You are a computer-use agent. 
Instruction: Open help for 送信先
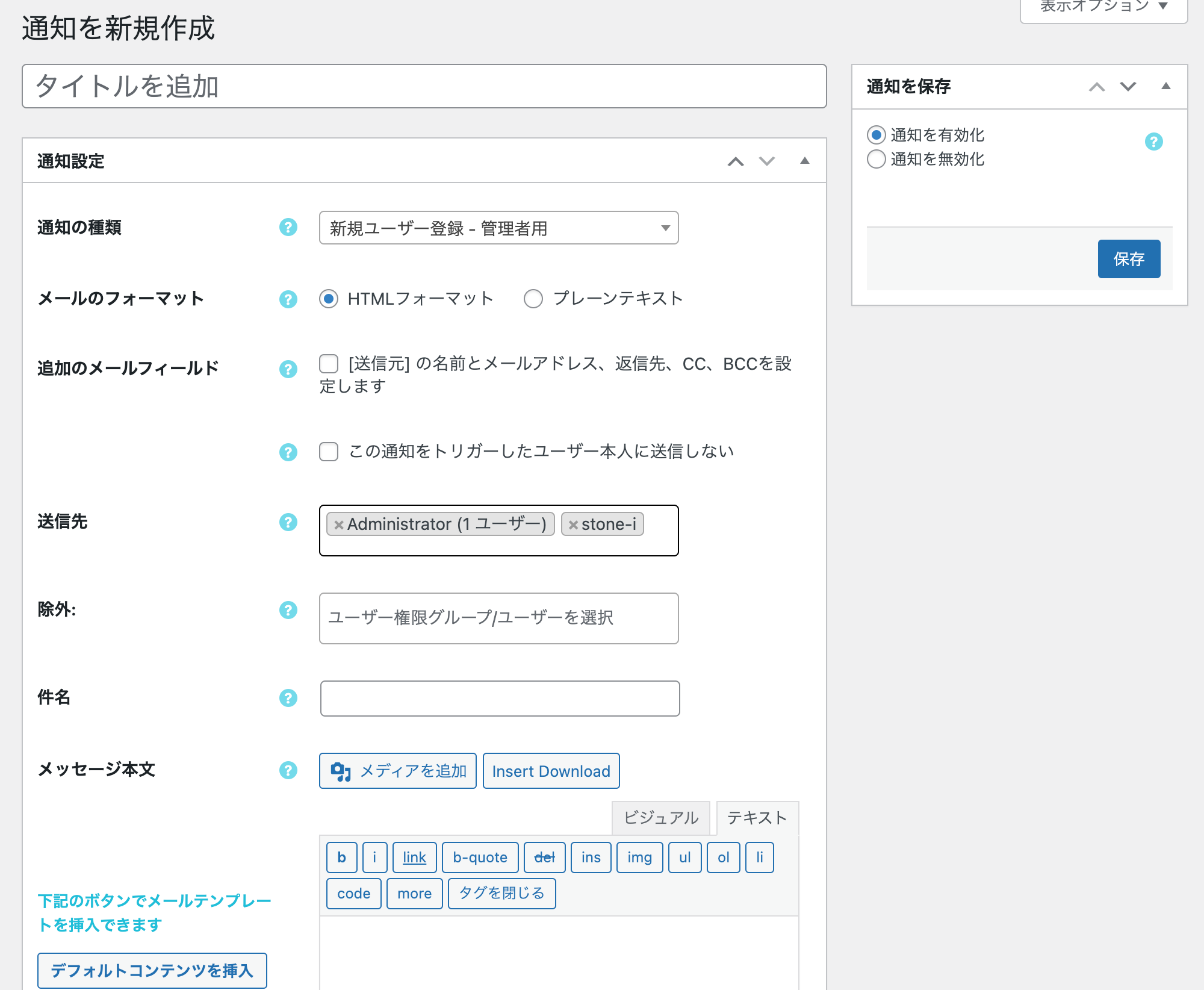click(x=288, y=522)
